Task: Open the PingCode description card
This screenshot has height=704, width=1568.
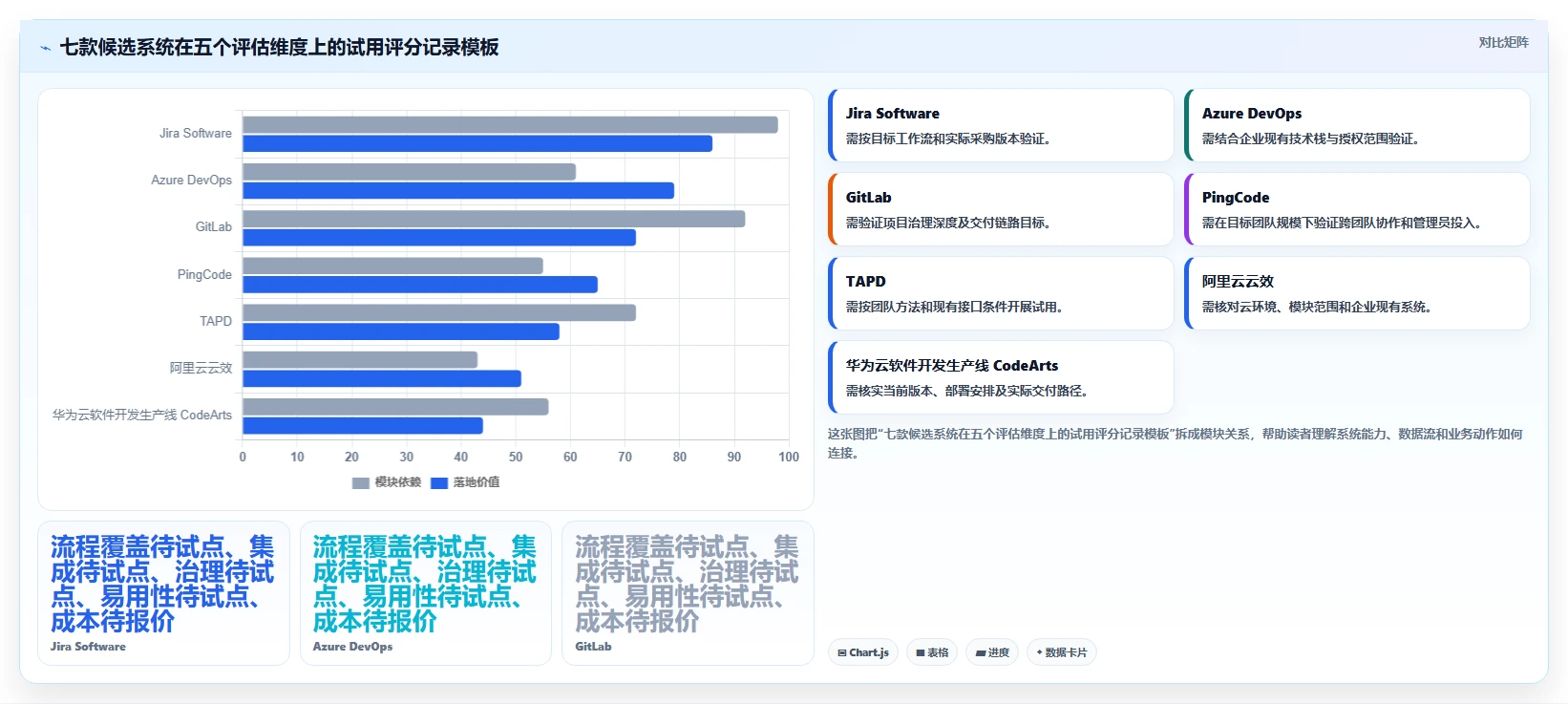Action: [x=1357, y=209]
